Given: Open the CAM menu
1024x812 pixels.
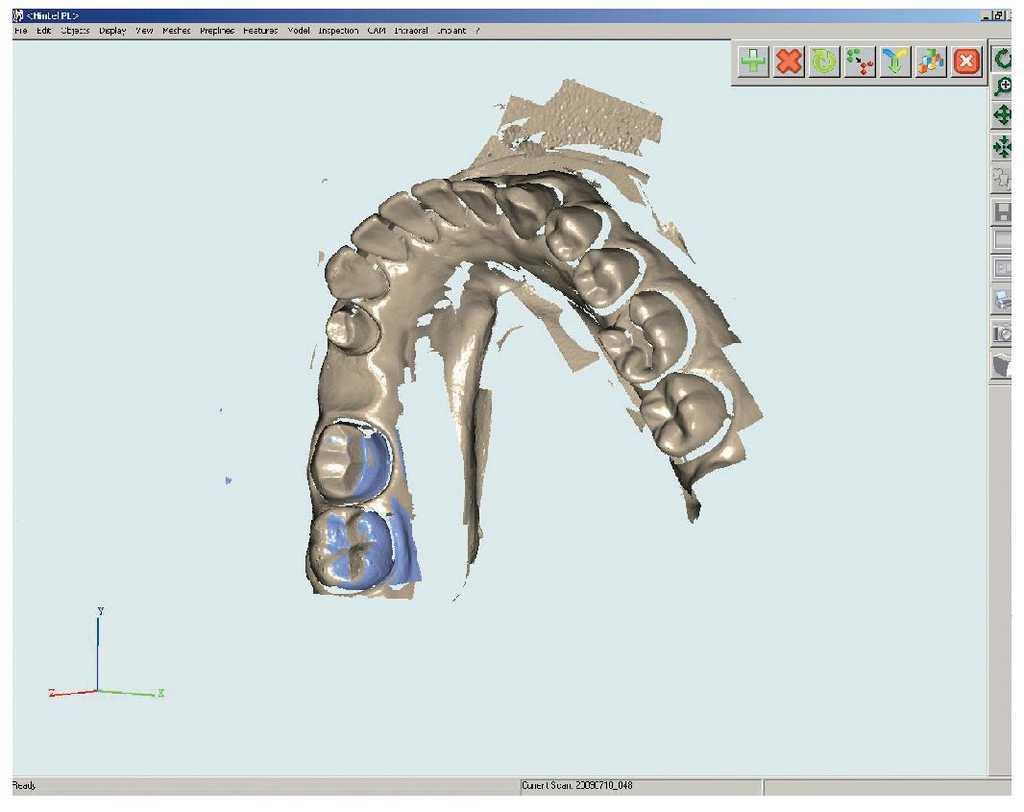Looking at the screenshot, I should coord(376,31).
